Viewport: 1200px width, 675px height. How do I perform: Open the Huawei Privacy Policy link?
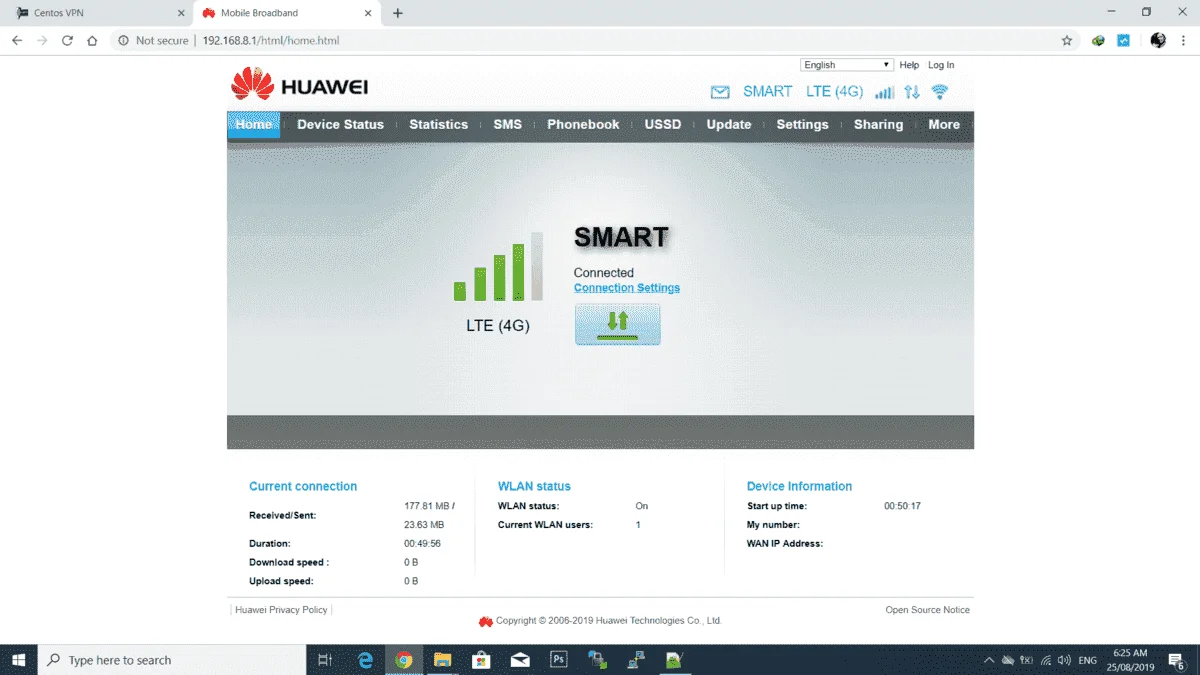click(x=281, y=610)
